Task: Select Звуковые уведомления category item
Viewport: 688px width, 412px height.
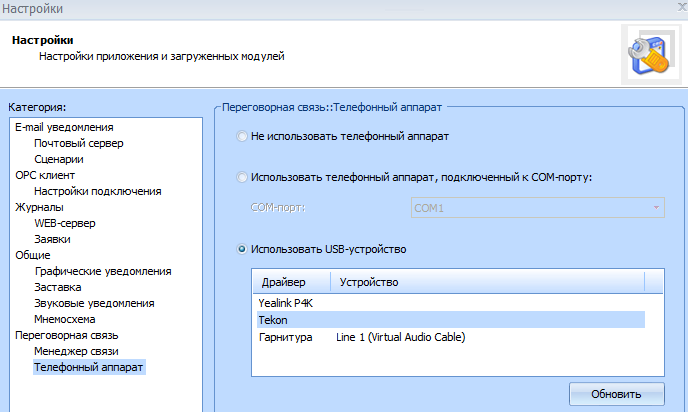Action: [94, 303]
